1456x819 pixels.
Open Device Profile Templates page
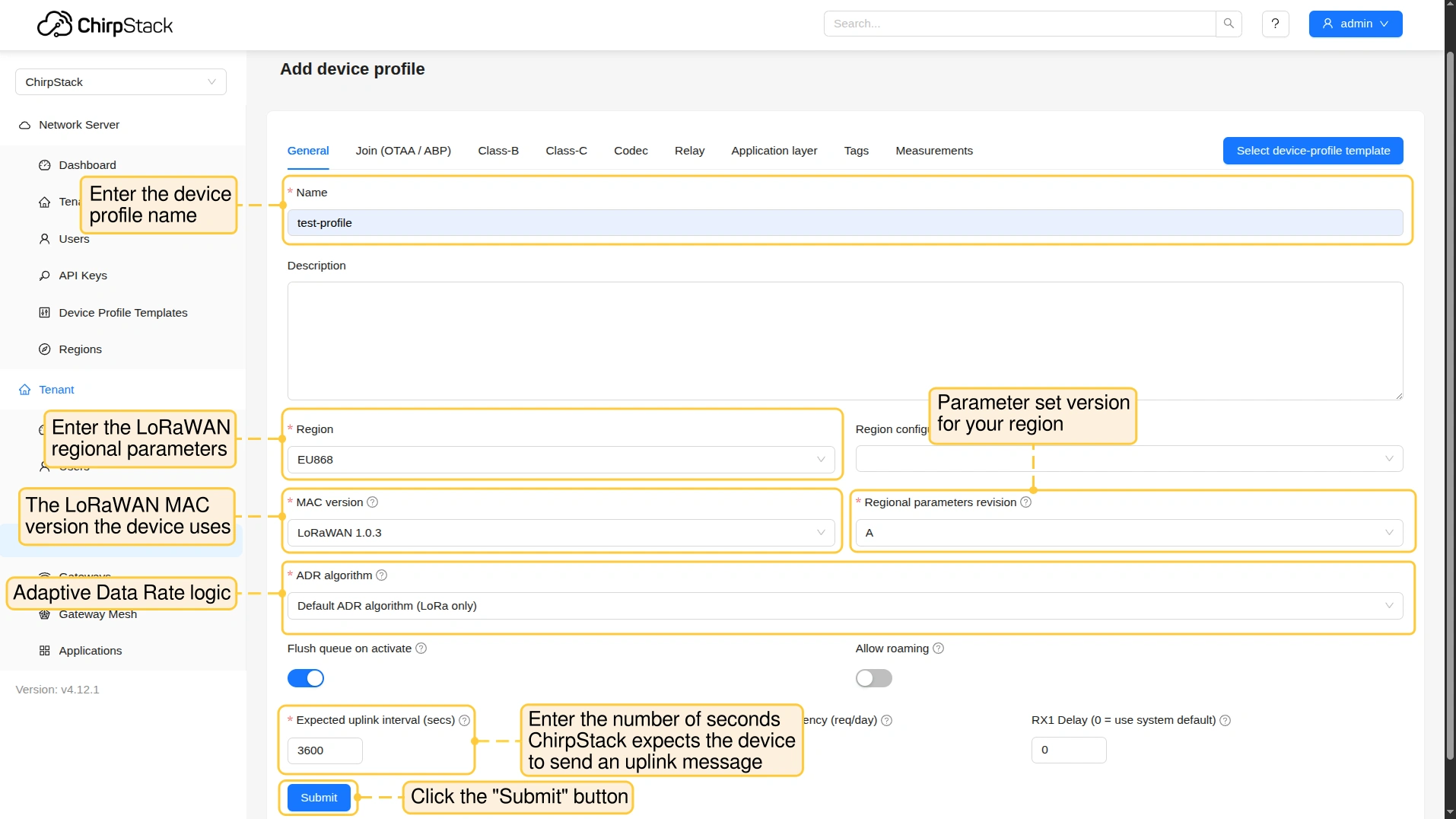123,313
